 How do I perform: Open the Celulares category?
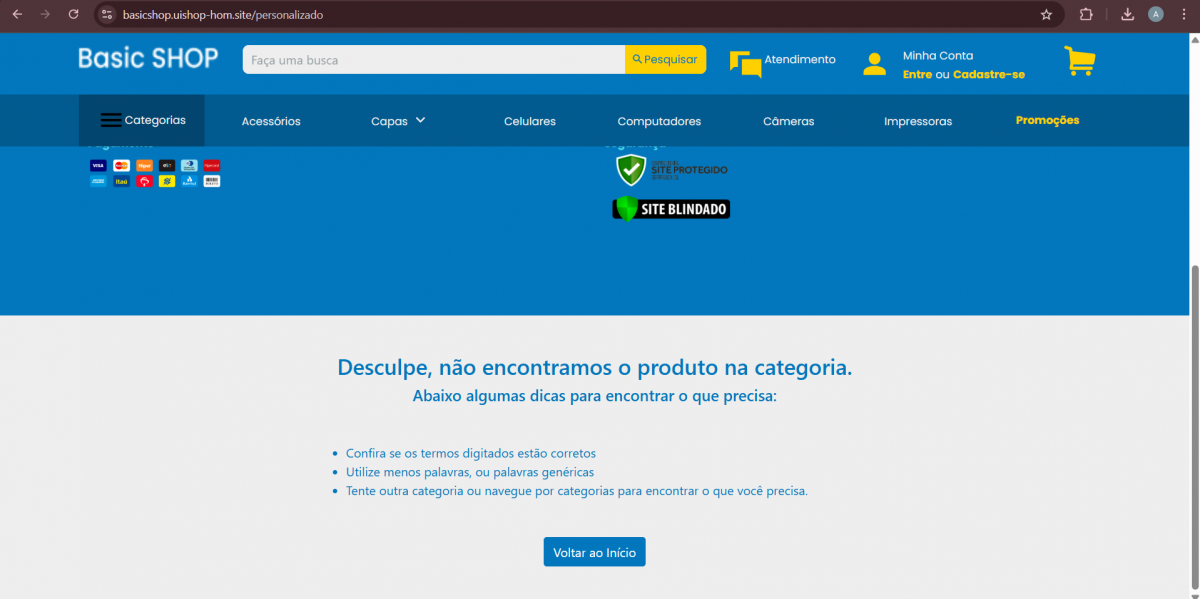point(529,121)
